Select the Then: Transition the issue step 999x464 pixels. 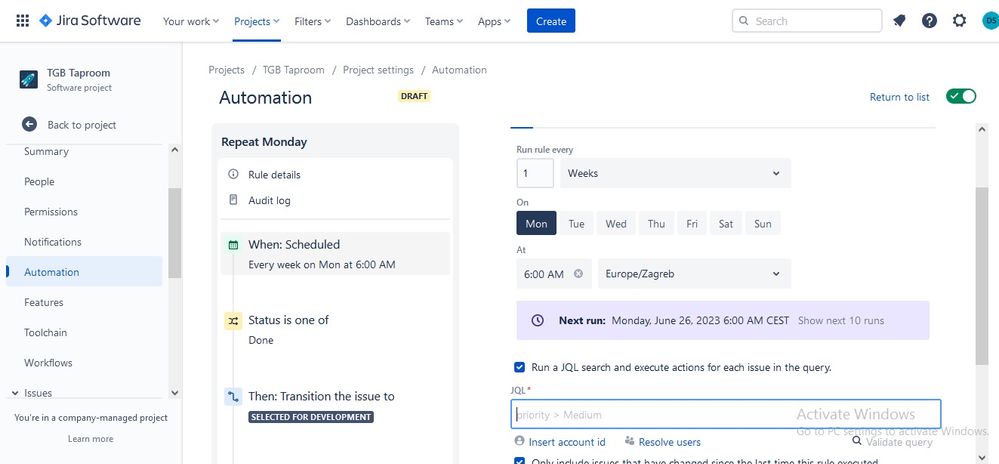(x=335, y=405)
